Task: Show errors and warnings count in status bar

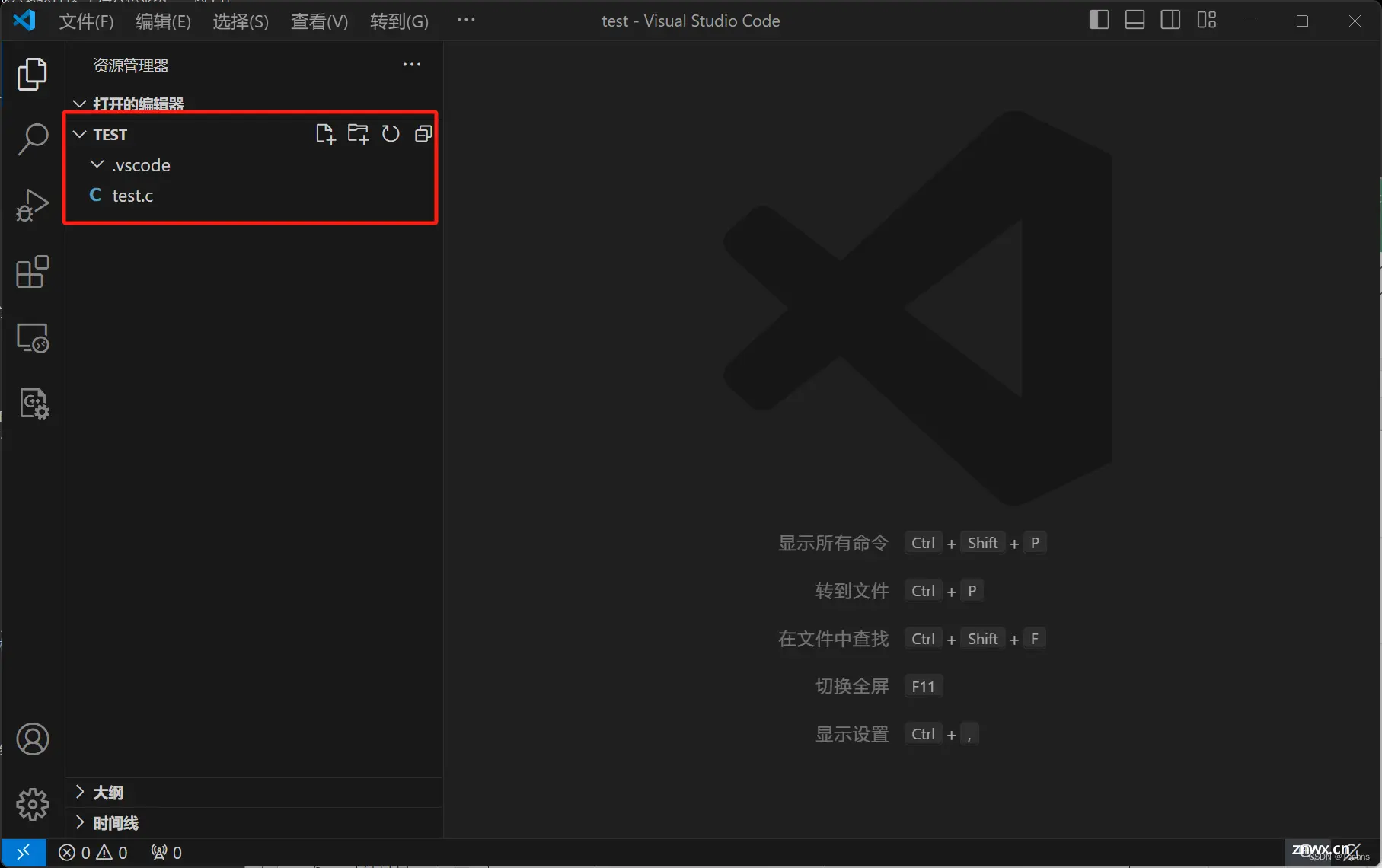Action: point(93,853)
